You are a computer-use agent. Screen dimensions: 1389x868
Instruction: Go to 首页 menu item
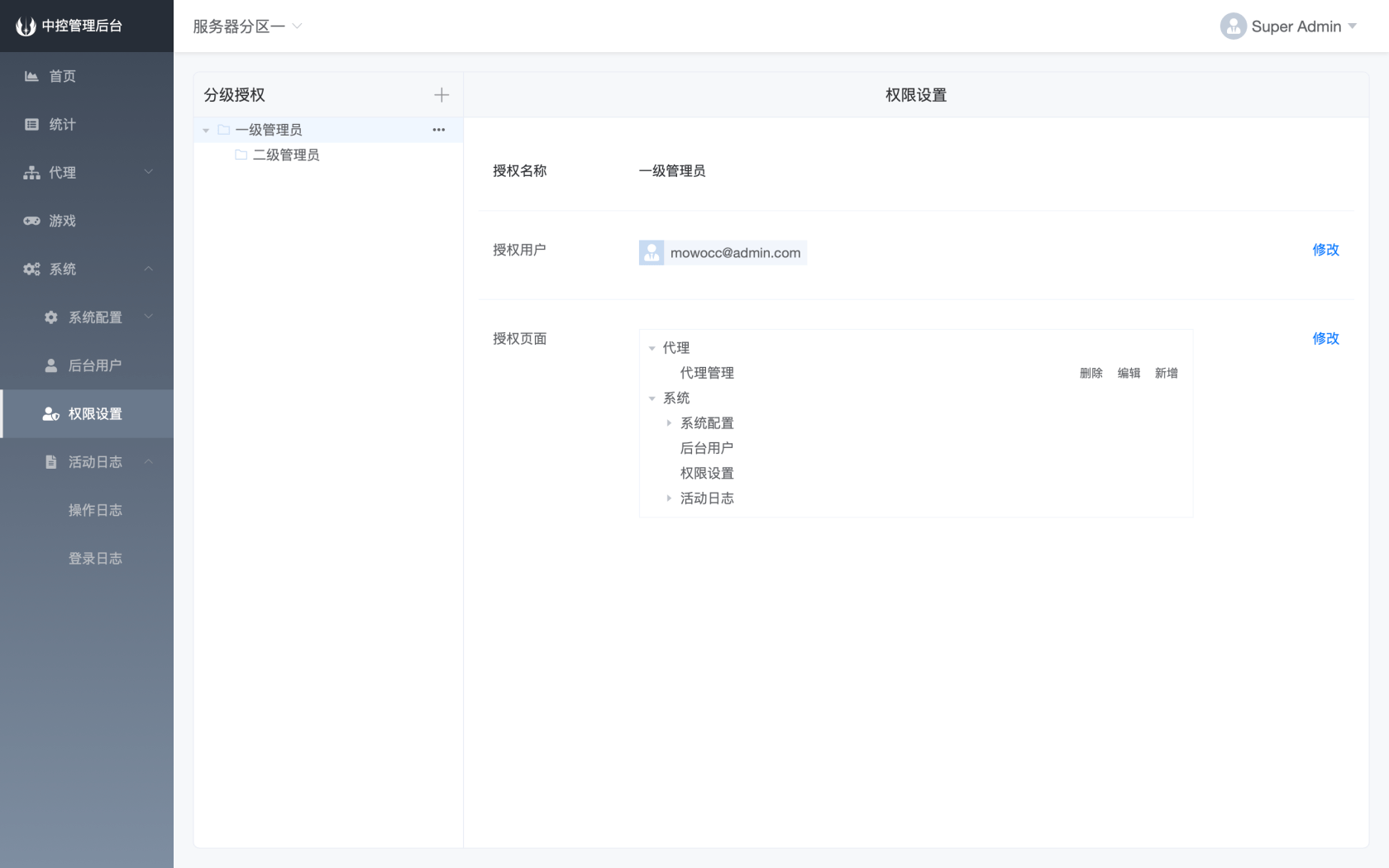tap(87, 76)
